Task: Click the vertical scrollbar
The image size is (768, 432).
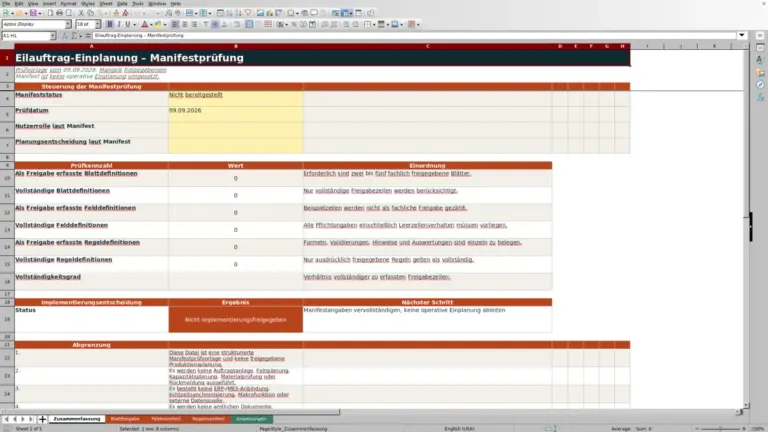Action: pos(746,225)
